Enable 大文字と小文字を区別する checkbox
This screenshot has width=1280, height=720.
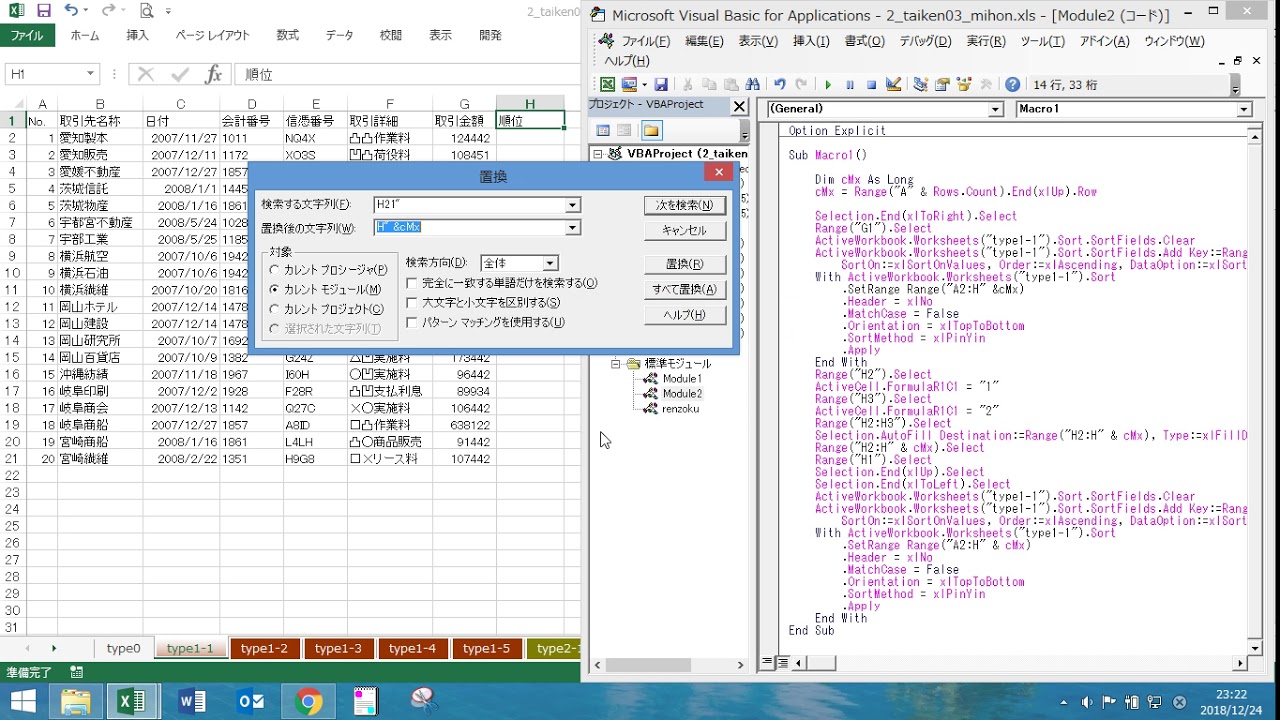coord(412,302)
